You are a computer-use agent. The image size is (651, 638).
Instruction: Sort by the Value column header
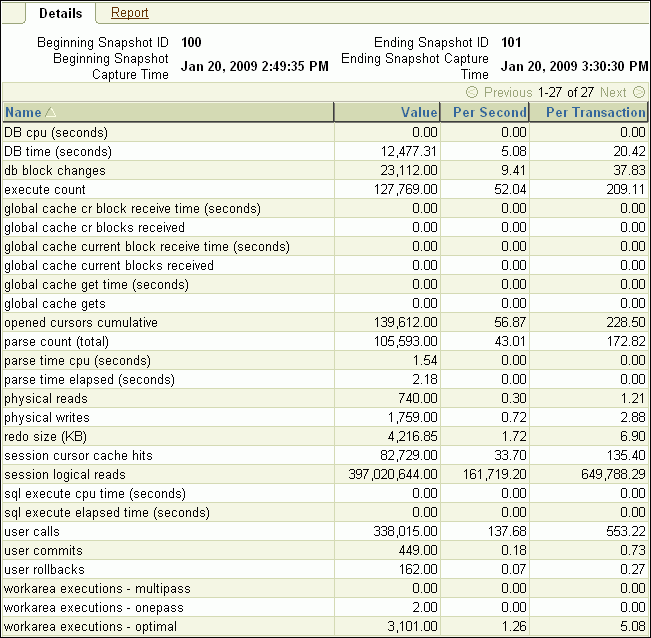(x=418, y=113)
